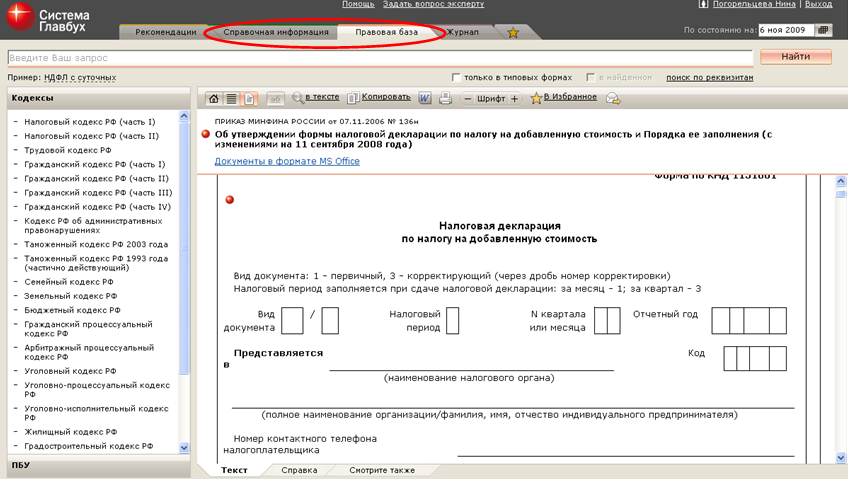Screen dimensions: 848x479
Task: Open Гражданский кодекс РФ (часть IV)
Action: [x=97, y=207]
